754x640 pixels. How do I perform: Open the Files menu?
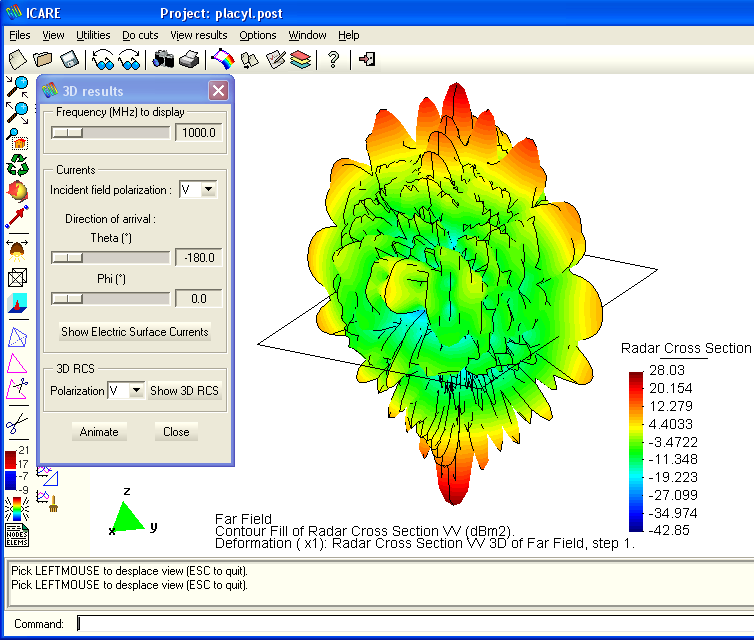point(20,35)
